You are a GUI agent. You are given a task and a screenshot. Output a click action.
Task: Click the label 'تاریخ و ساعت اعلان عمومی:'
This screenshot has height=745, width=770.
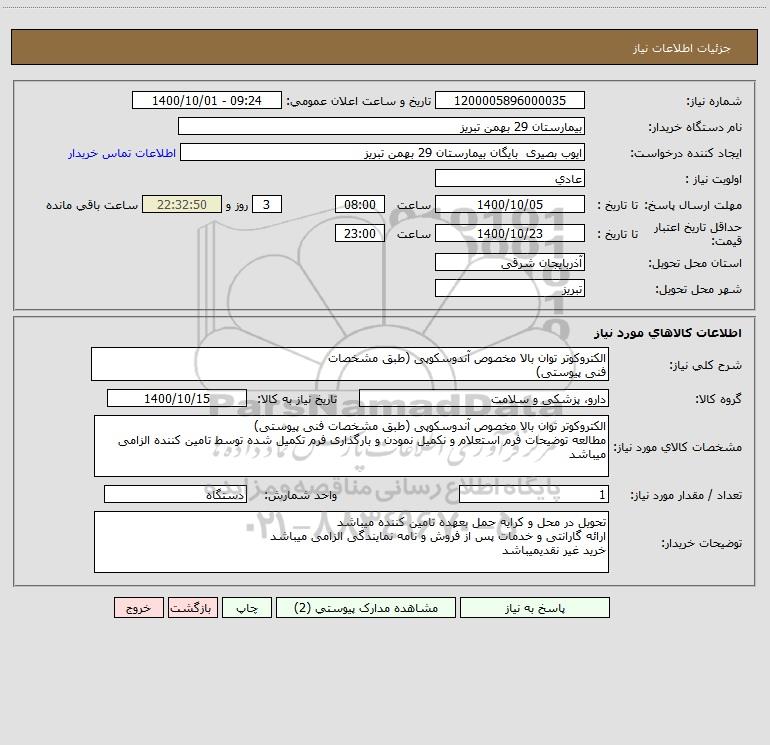tap(358, 101)
